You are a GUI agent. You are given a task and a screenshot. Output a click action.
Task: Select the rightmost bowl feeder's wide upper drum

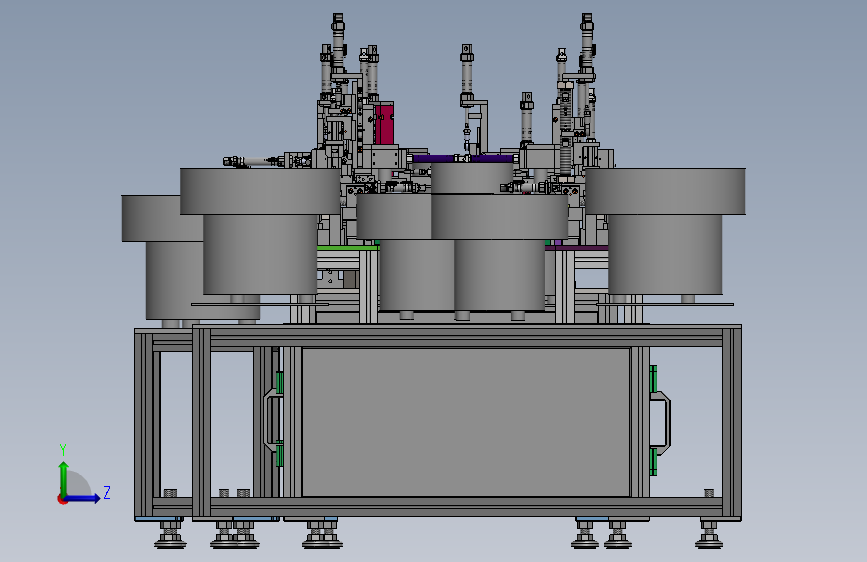click(x=665, y=191)
